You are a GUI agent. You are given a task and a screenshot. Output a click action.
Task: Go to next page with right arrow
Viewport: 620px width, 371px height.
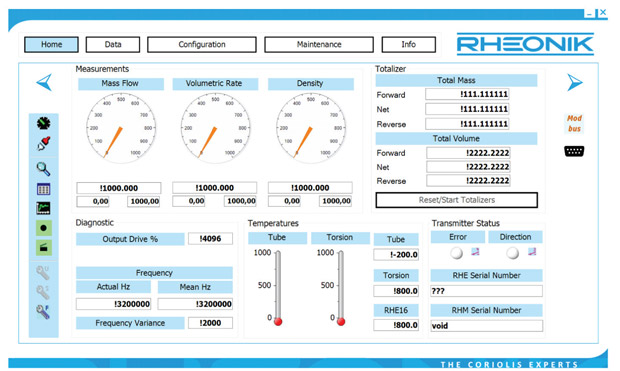[x=575, y=82]
